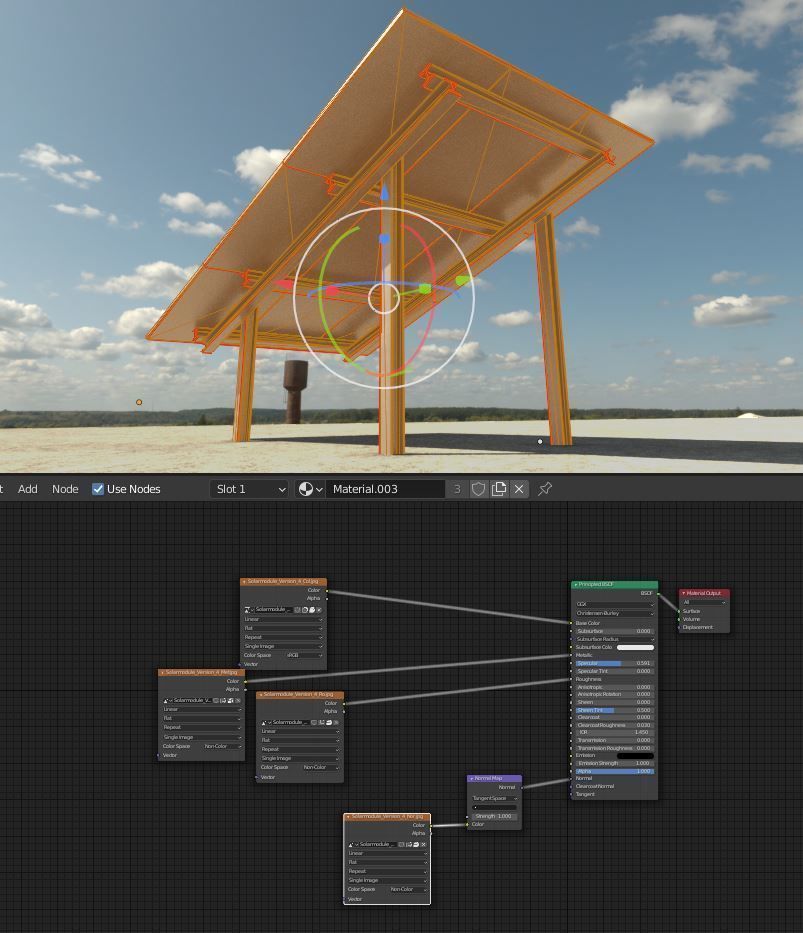Open Tangent Space dropdown in Normal Map

pos(495,798)
